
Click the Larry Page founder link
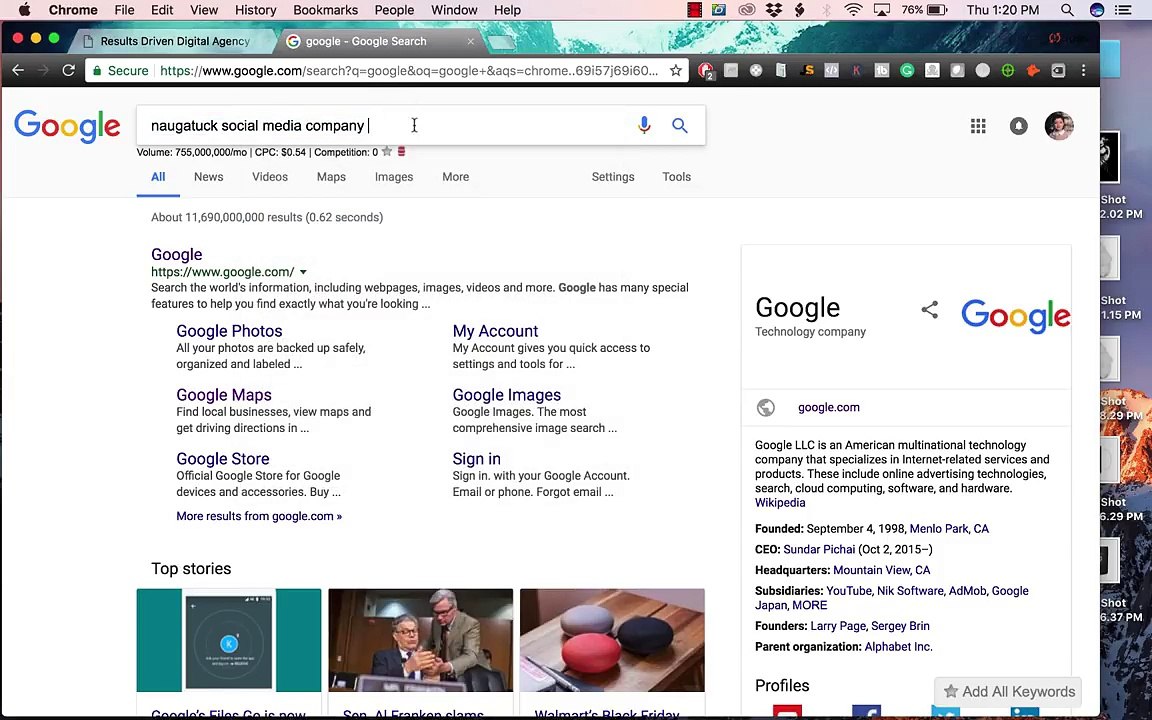[x=838, y=626]
